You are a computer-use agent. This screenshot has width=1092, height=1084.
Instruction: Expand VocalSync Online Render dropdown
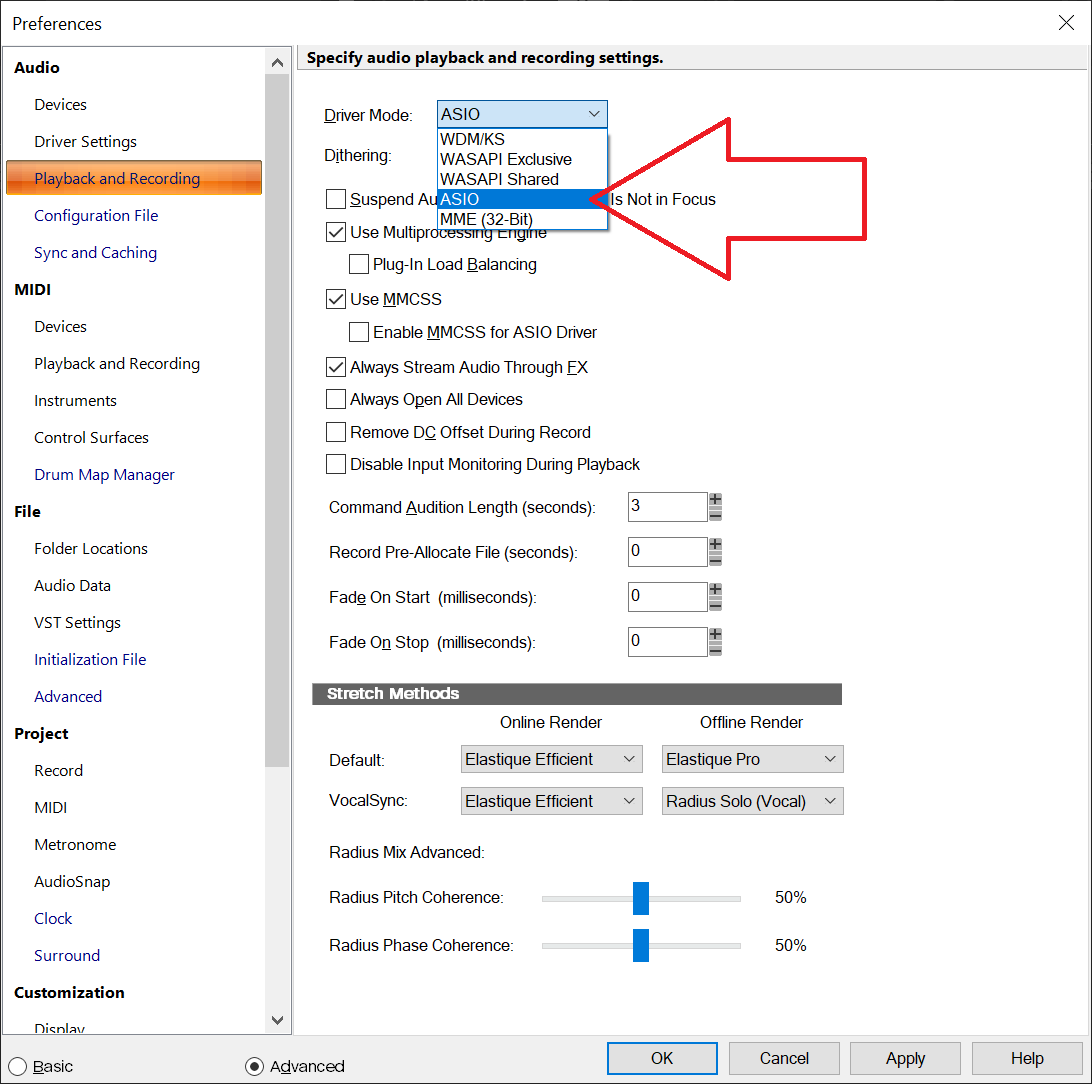pos(551,801)
